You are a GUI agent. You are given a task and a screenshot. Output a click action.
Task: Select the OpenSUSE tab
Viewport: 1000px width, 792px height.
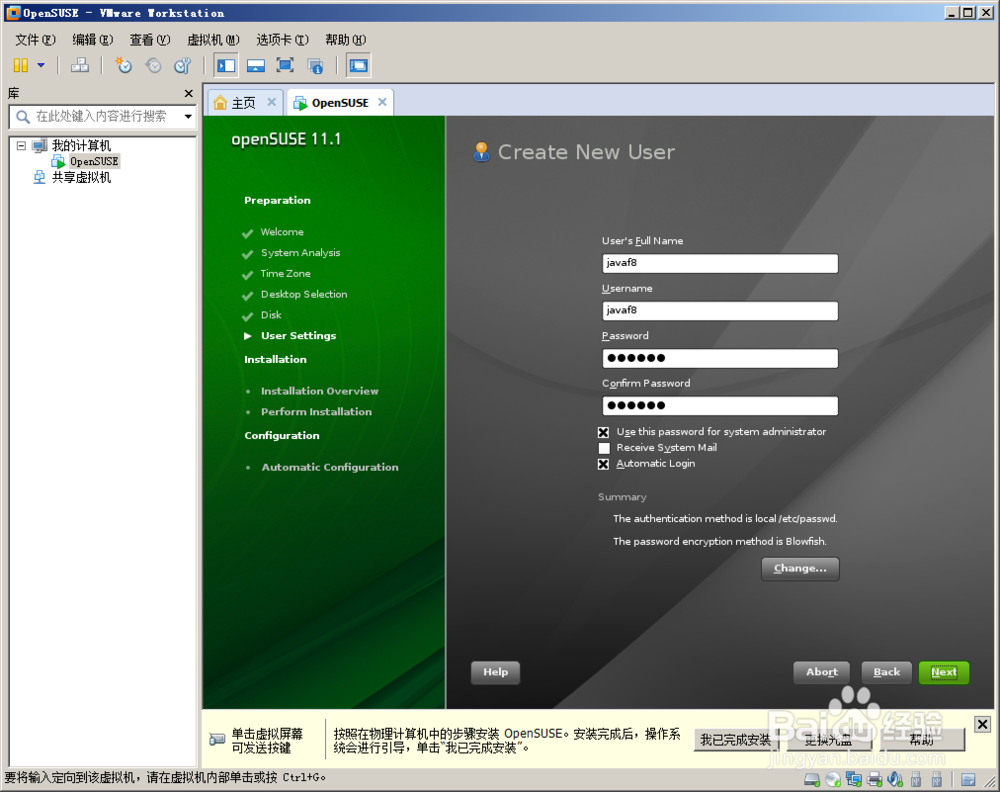pyautogui.click(x=340, y=103)
